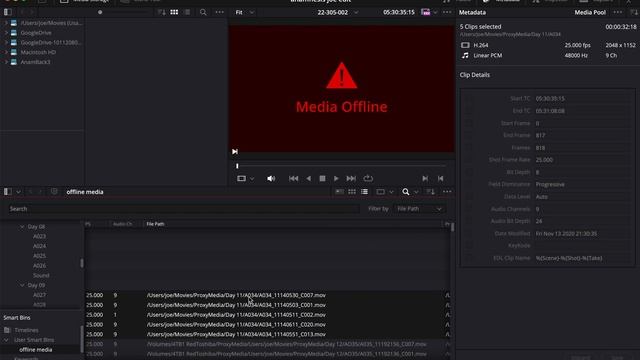Open media pool three-dot options menu
The width and height of the screenshot is (640, 360).
pyautogui.click(x=447, y=192)
